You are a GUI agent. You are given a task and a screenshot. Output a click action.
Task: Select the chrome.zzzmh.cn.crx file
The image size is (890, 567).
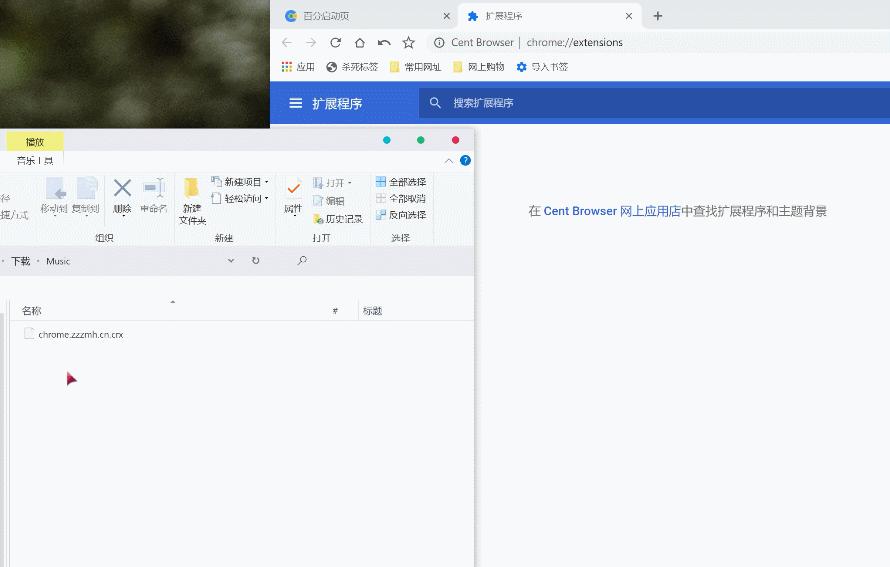pos(74,334)
